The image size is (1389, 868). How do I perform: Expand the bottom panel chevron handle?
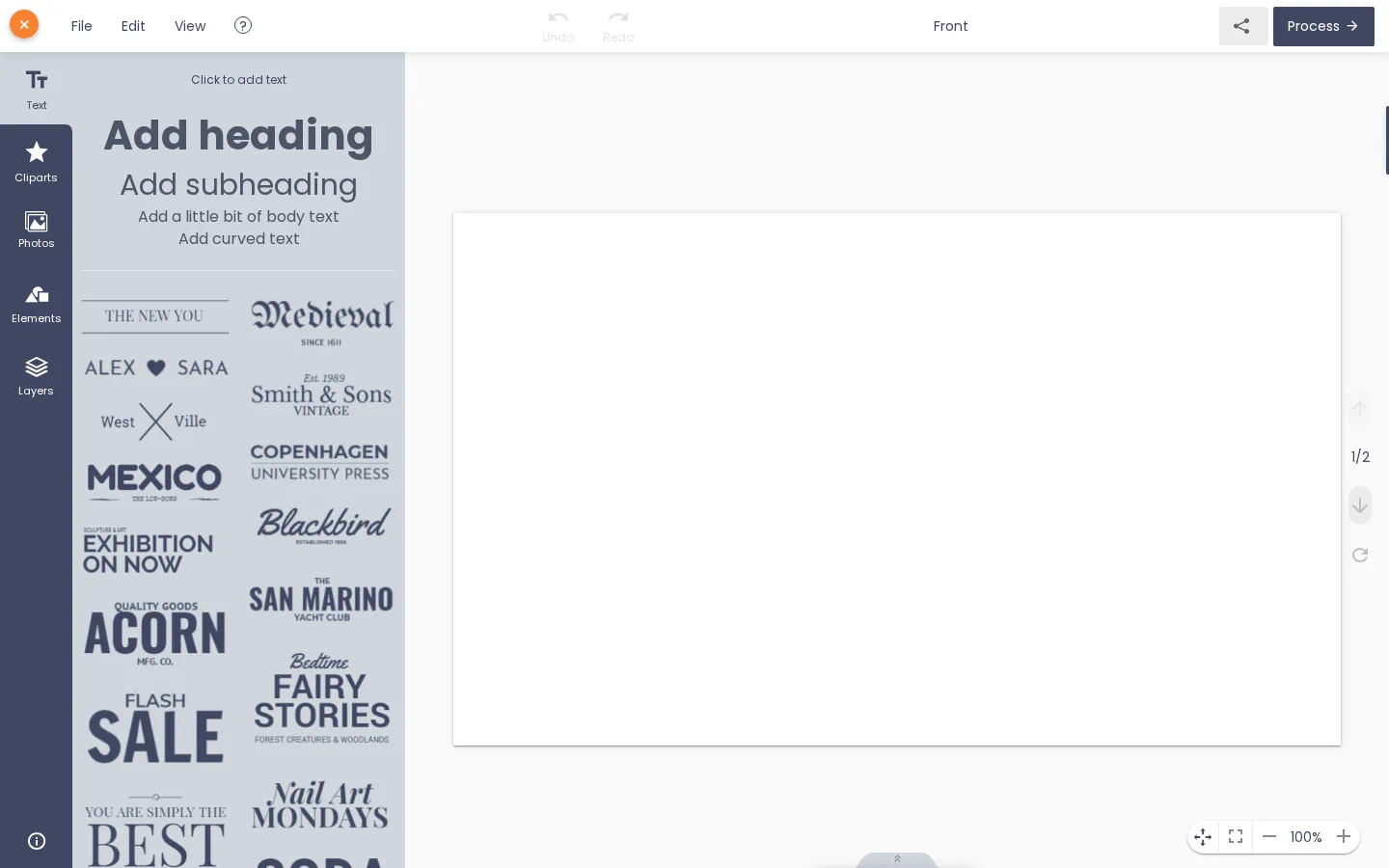[x=897, y=859]
